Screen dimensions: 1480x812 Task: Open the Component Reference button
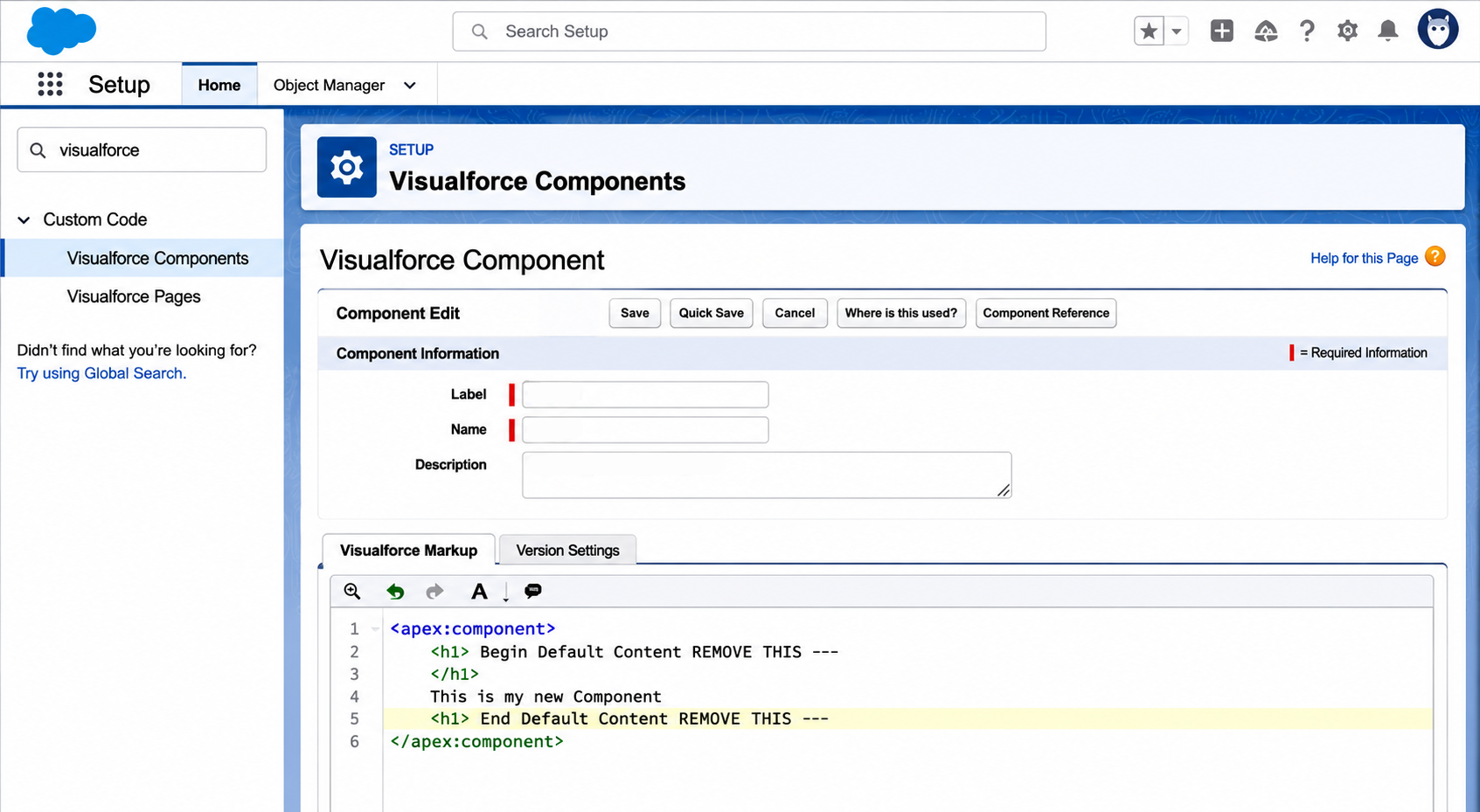[x=1046, y=313]
